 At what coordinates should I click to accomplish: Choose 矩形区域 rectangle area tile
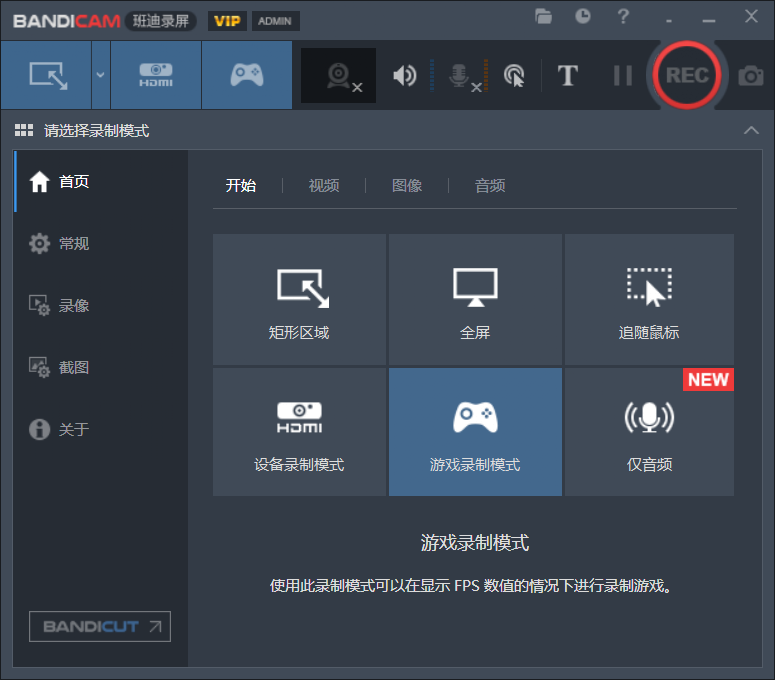point(299,299)
